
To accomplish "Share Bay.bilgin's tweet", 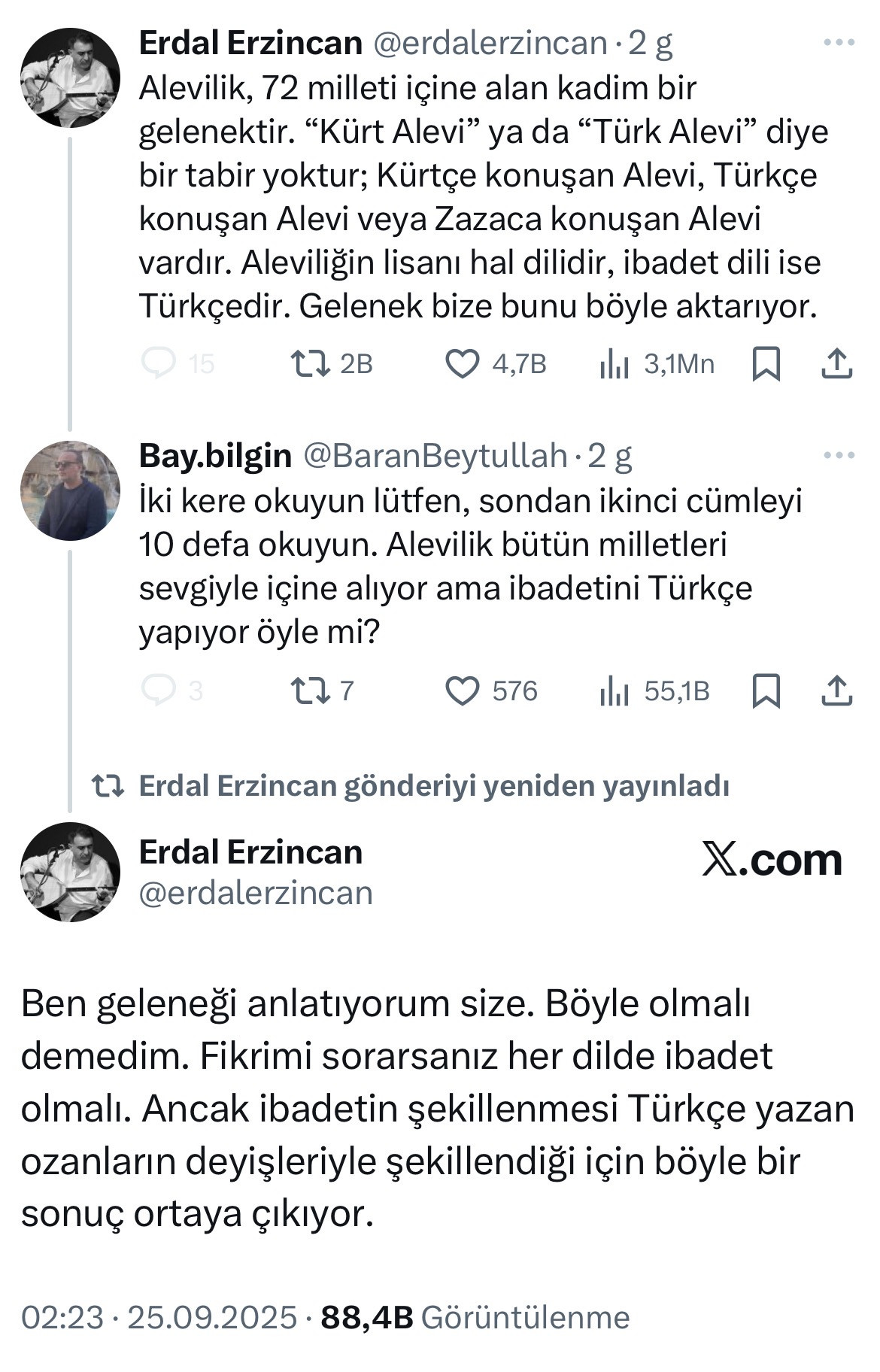I will [836, 691].
